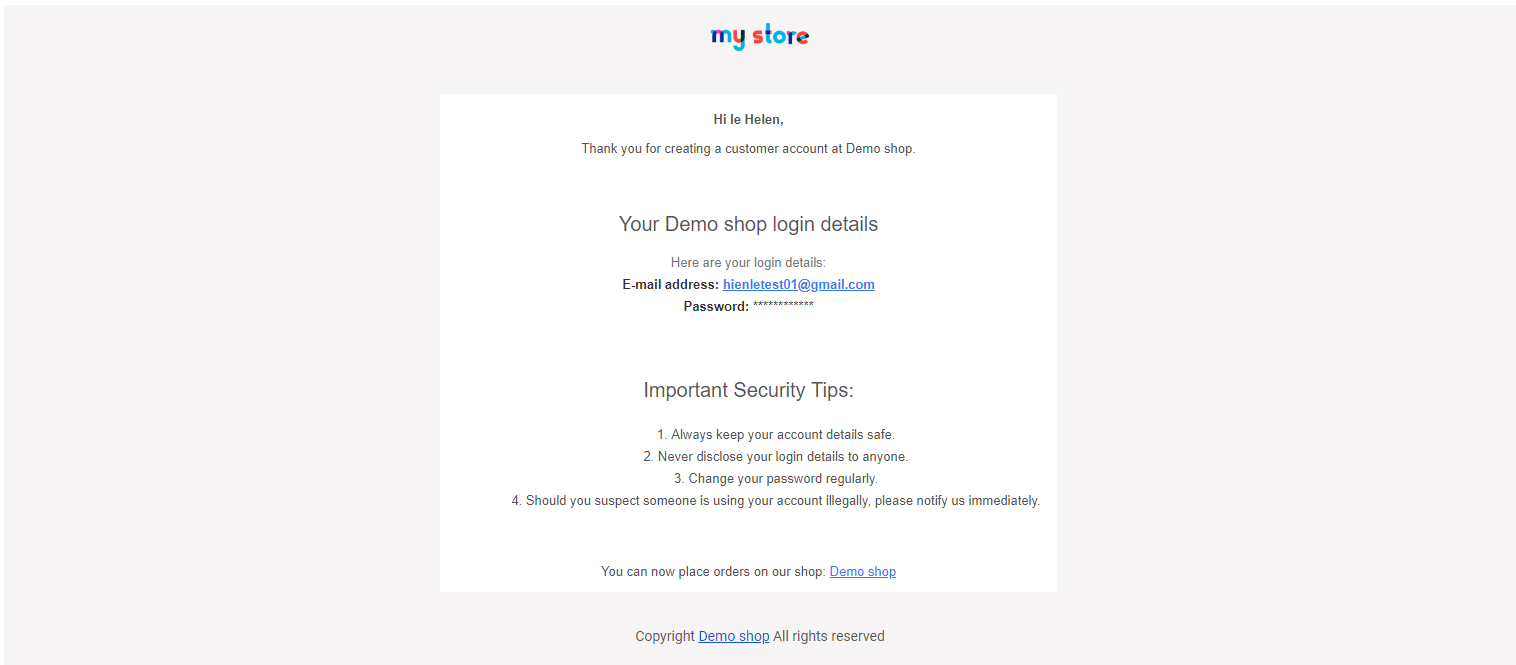Viewport: 1516px width, 665px height.
Task: Select the 'Your Demo shop login details' heading
Action: tap(748, 224)
